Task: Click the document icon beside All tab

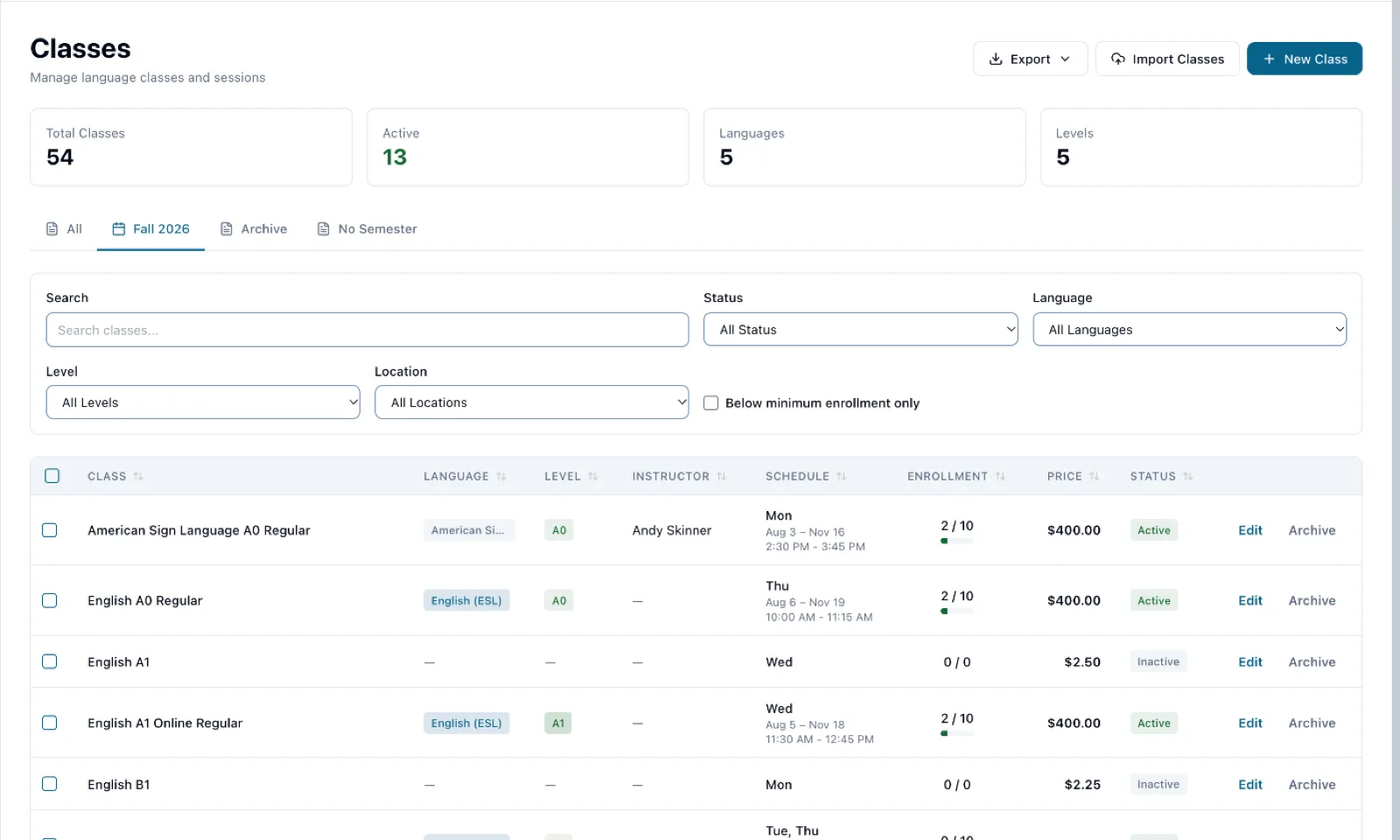Action: coord(52,228)
